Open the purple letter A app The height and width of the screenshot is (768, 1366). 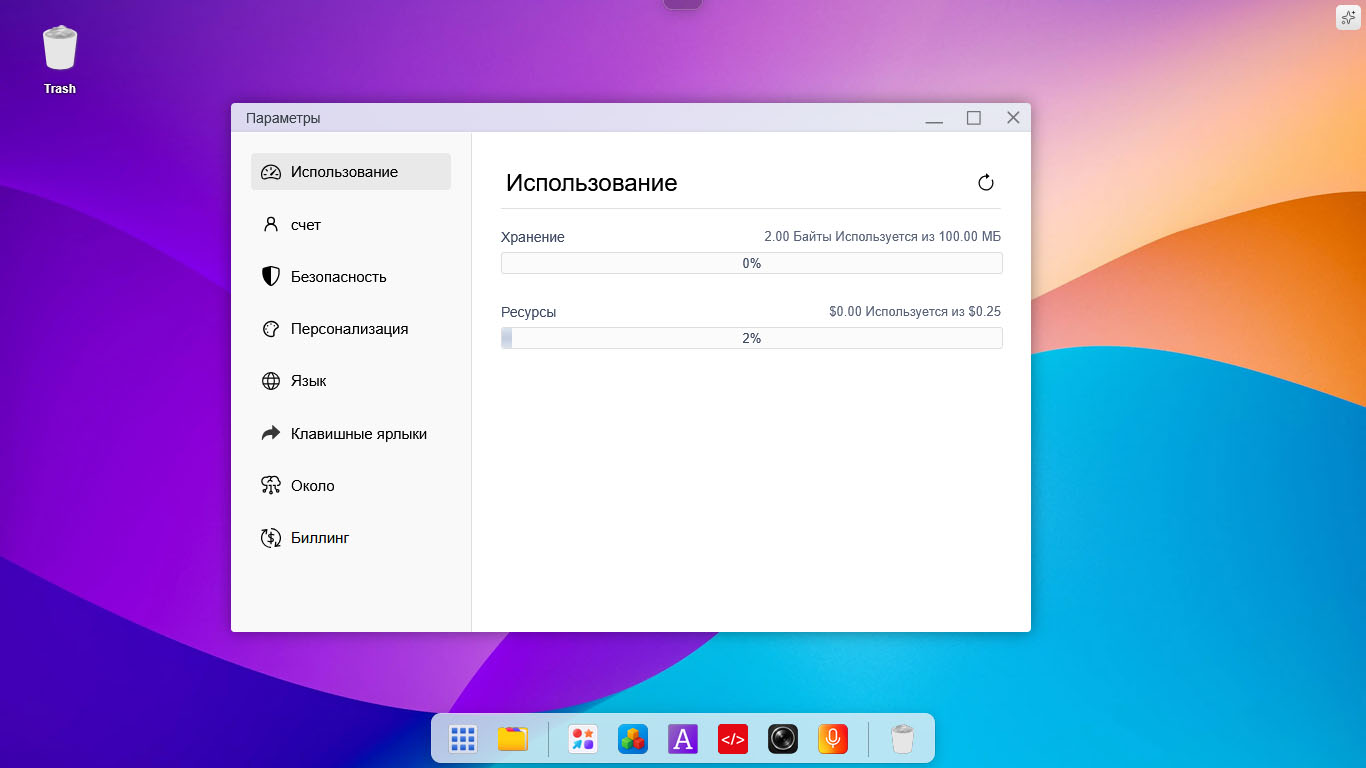[683, 739]
